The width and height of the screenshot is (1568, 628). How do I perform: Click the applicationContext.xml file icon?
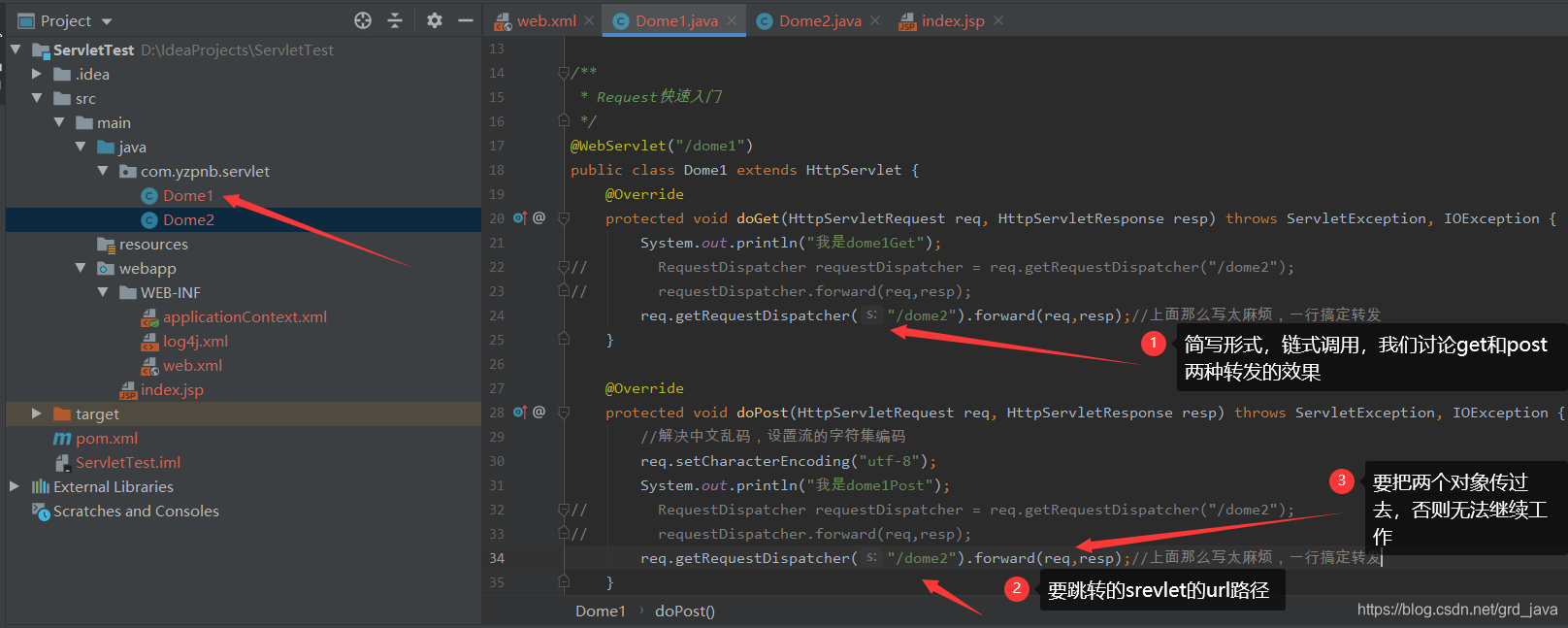[x=149, y=317]
